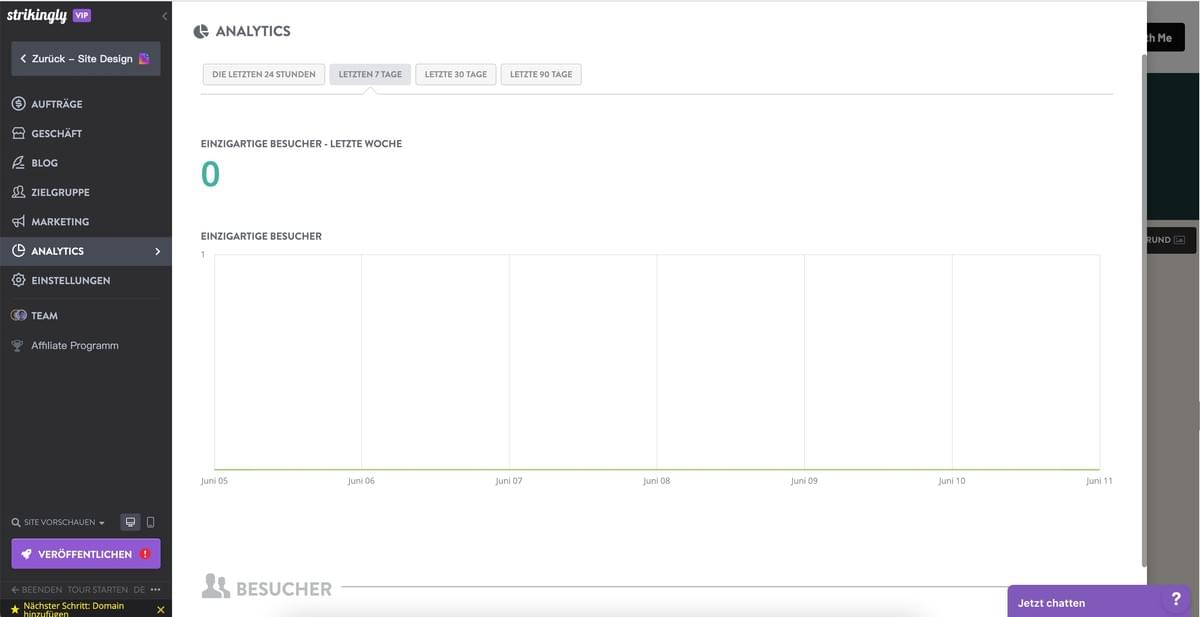Open Einstellungen gear settings
Image resolution: width=1200 pixels, height=617 pixels.
[x=86, y=281]
